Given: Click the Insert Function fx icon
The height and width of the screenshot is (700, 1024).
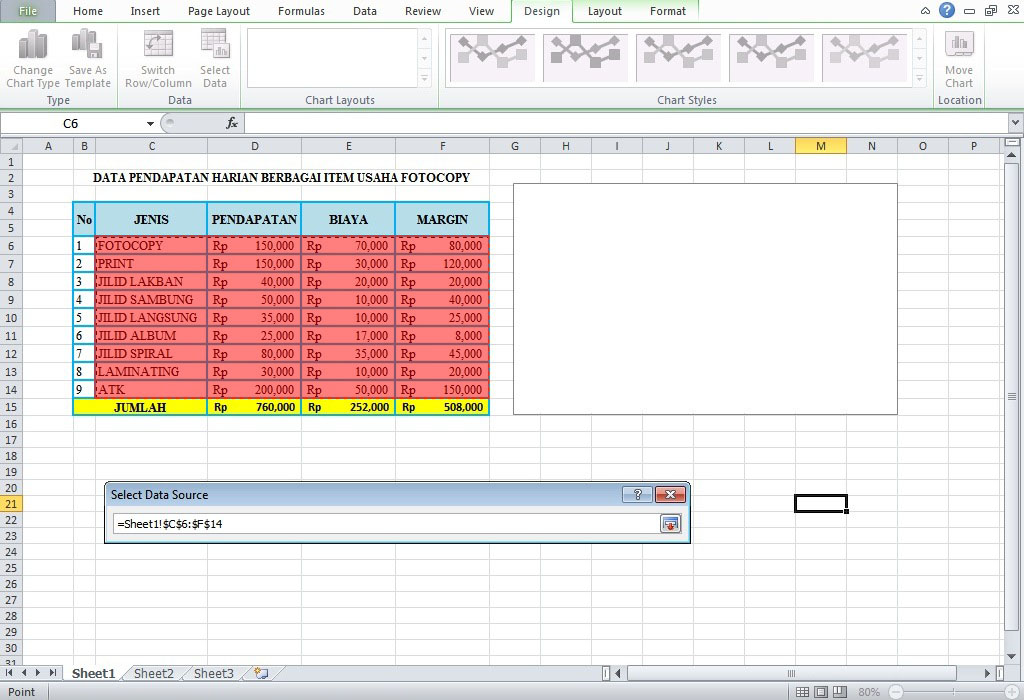Looking at the screenshot, I should click(x=232, y=123).
